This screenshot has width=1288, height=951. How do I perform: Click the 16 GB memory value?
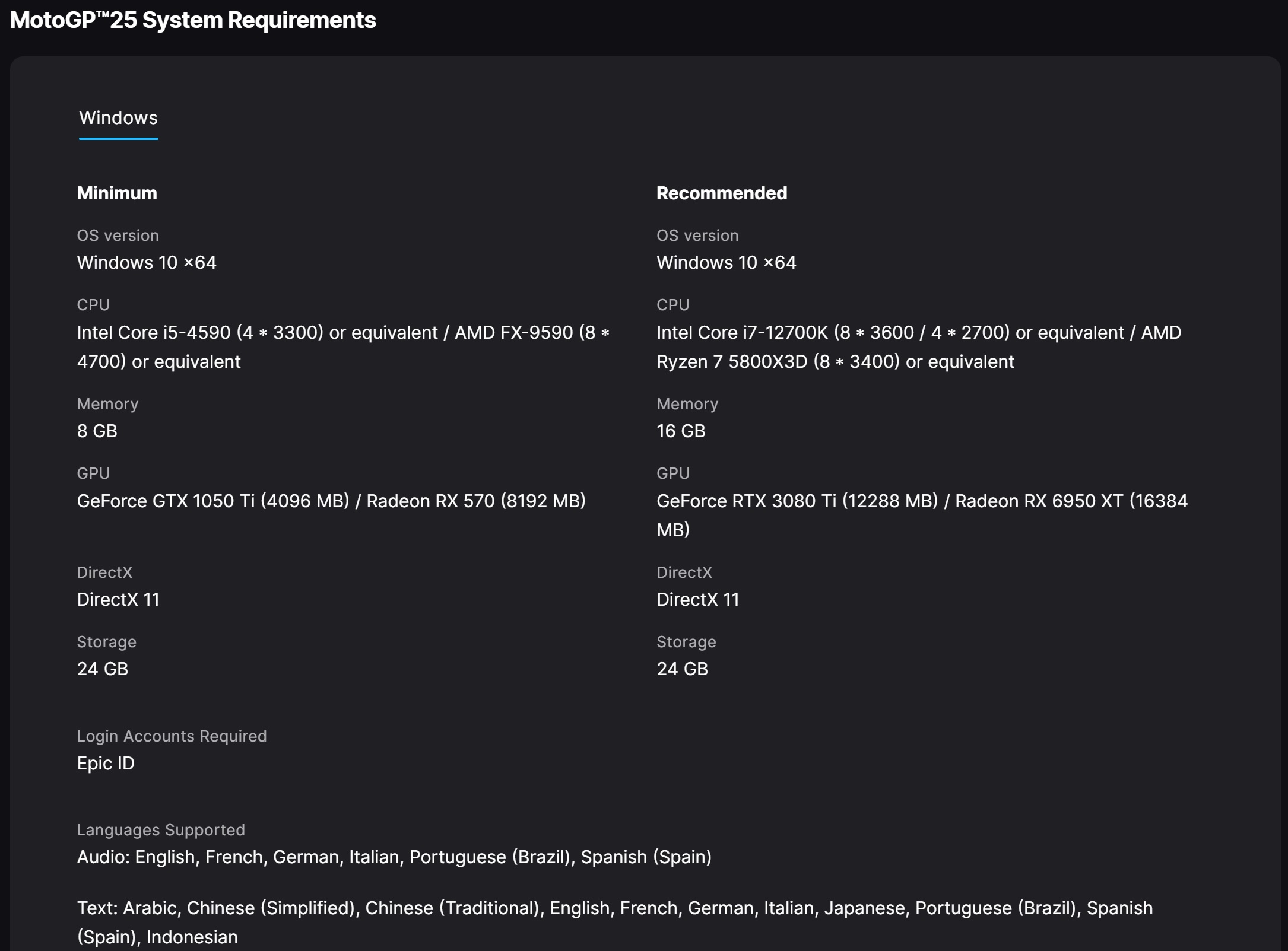681,431
